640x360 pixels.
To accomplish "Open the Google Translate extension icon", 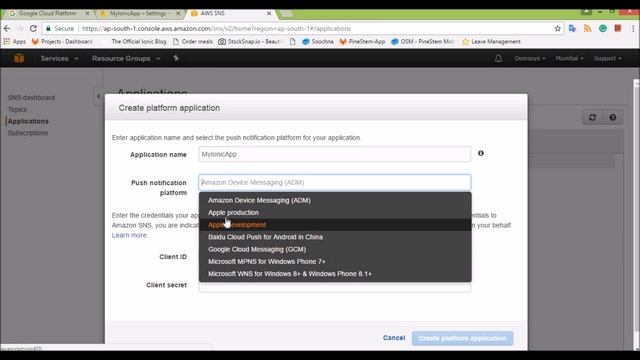I will pos(572,29).
